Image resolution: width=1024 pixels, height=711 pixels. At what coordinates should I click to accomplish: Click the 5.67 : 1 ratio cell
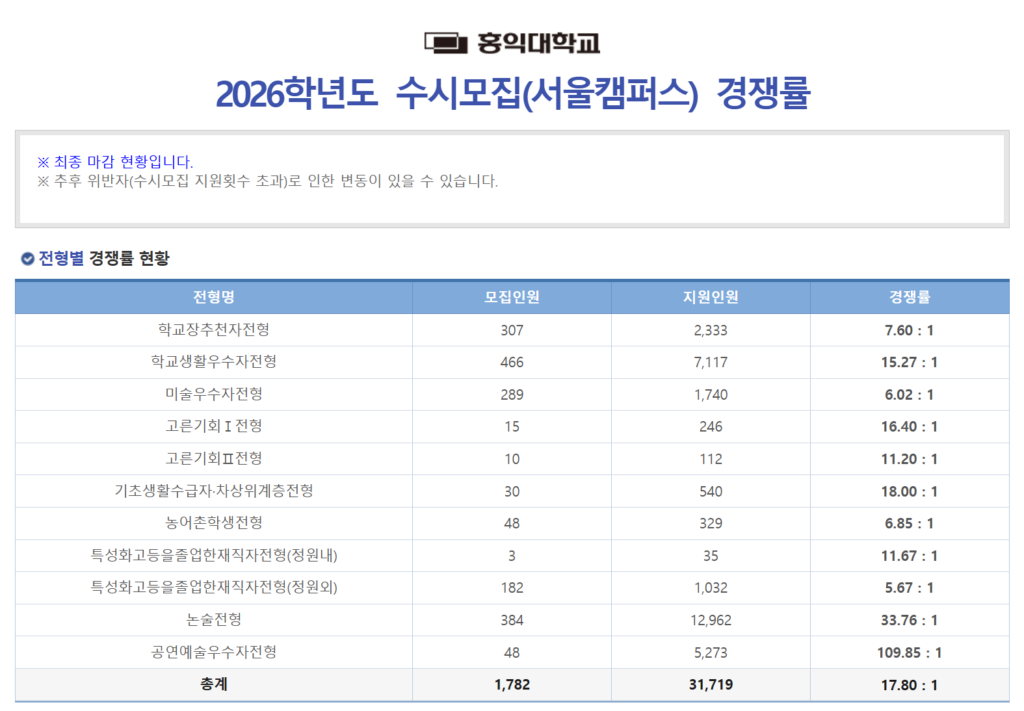coord(909,588)
